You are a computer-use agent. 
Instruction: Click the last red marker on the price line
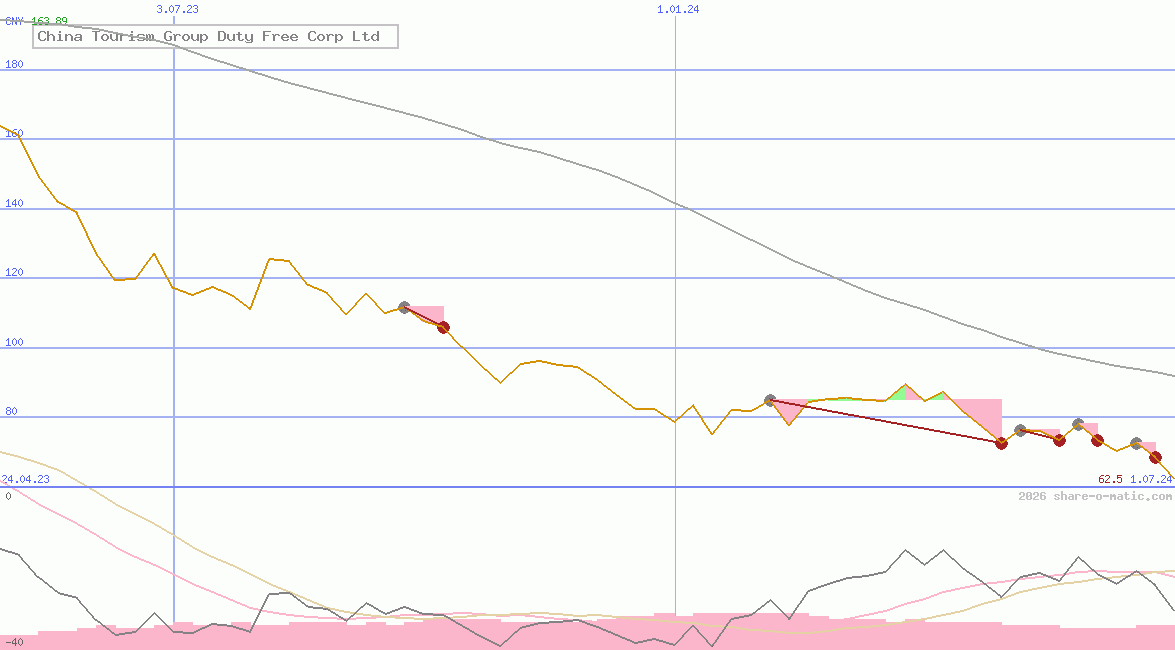[x=1156, y=457]
